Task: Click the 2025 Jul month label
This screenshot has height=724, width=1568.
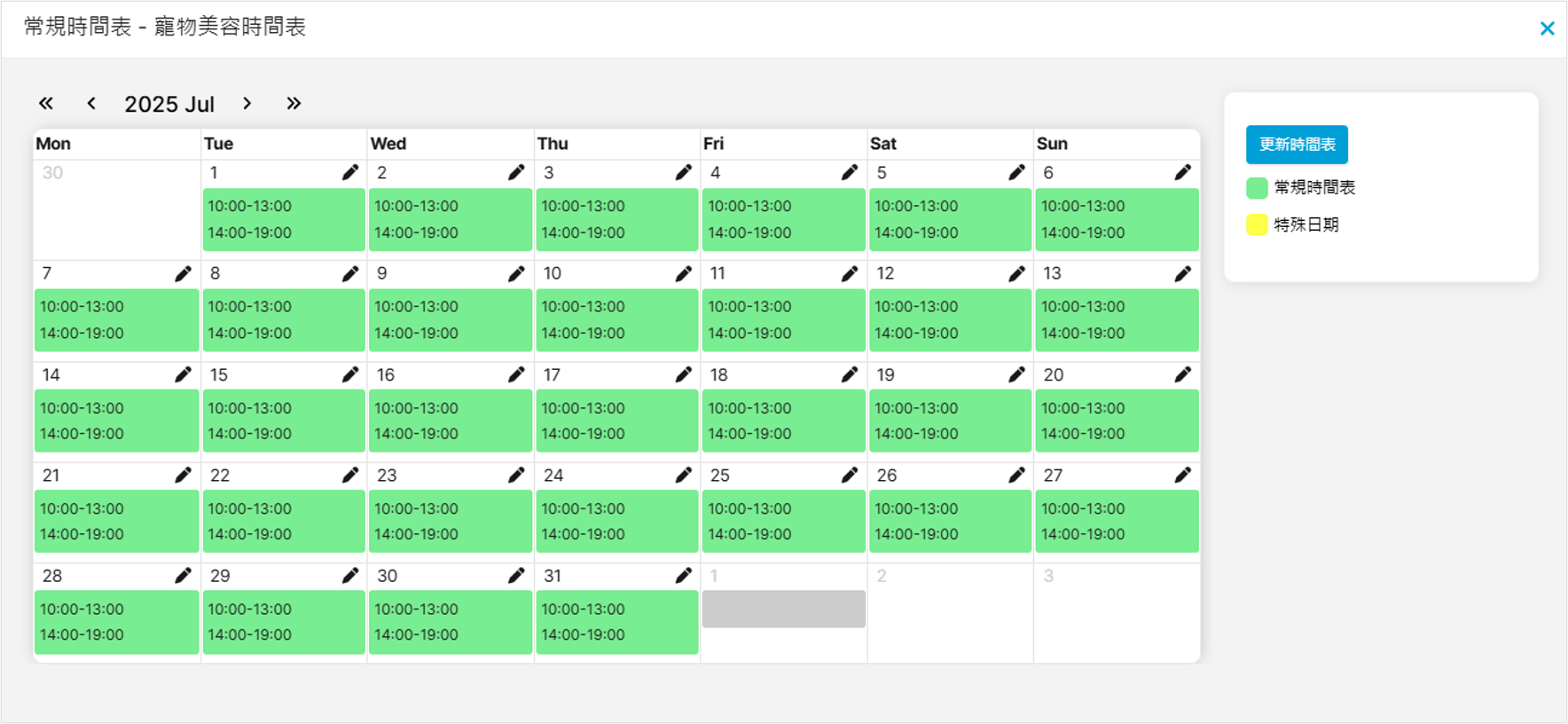Action: 169,104
